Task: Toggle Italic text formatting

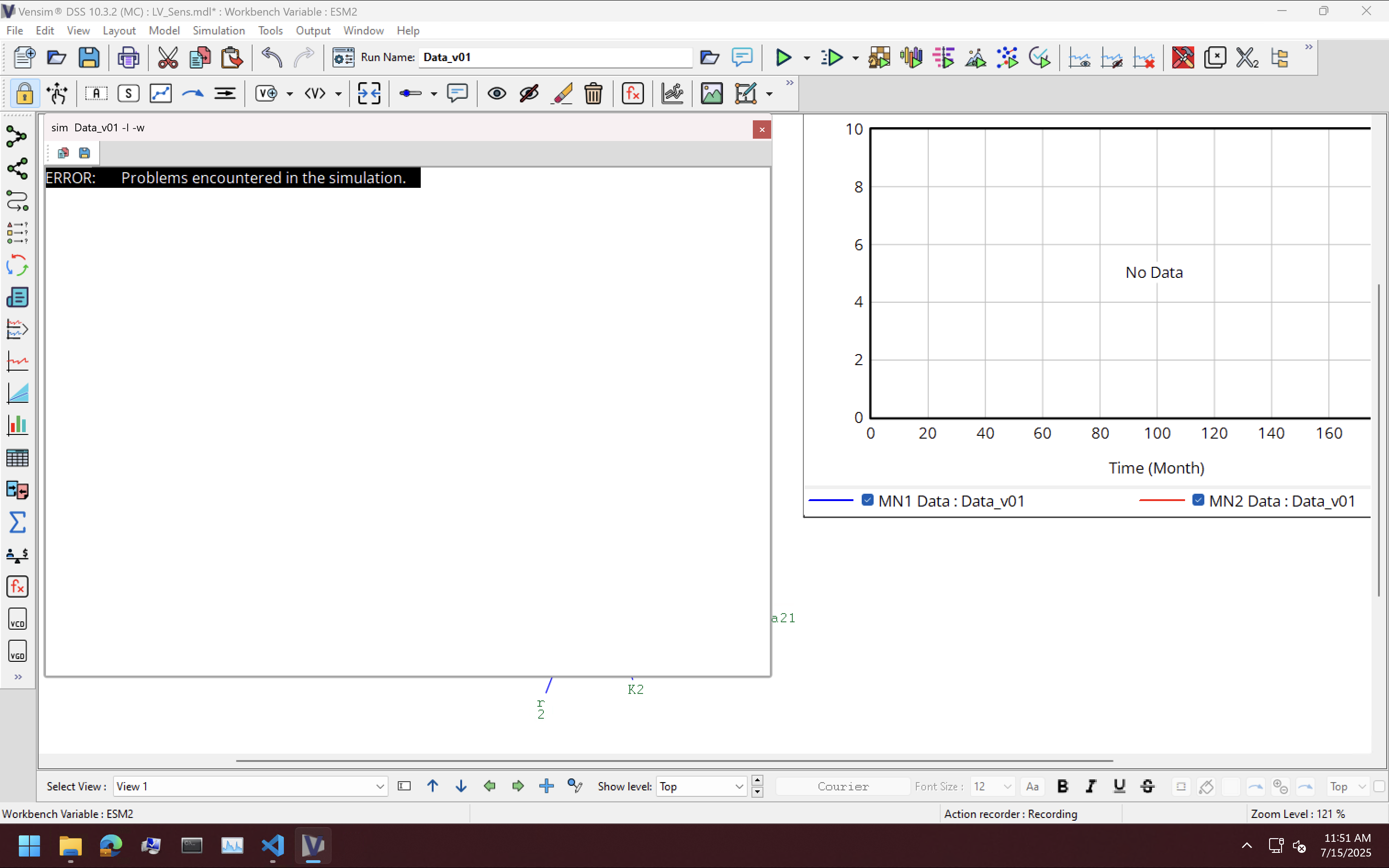Action: [1090, 786]
